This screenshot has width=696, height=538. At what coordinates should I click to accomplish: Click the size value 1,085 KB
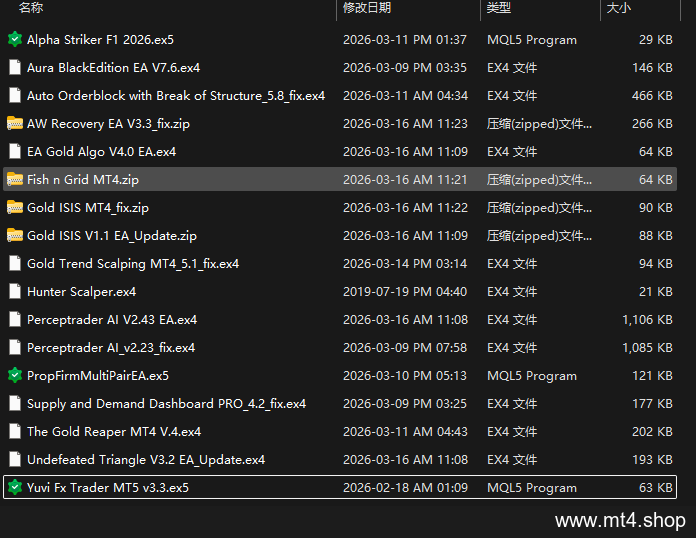point(647,347)
